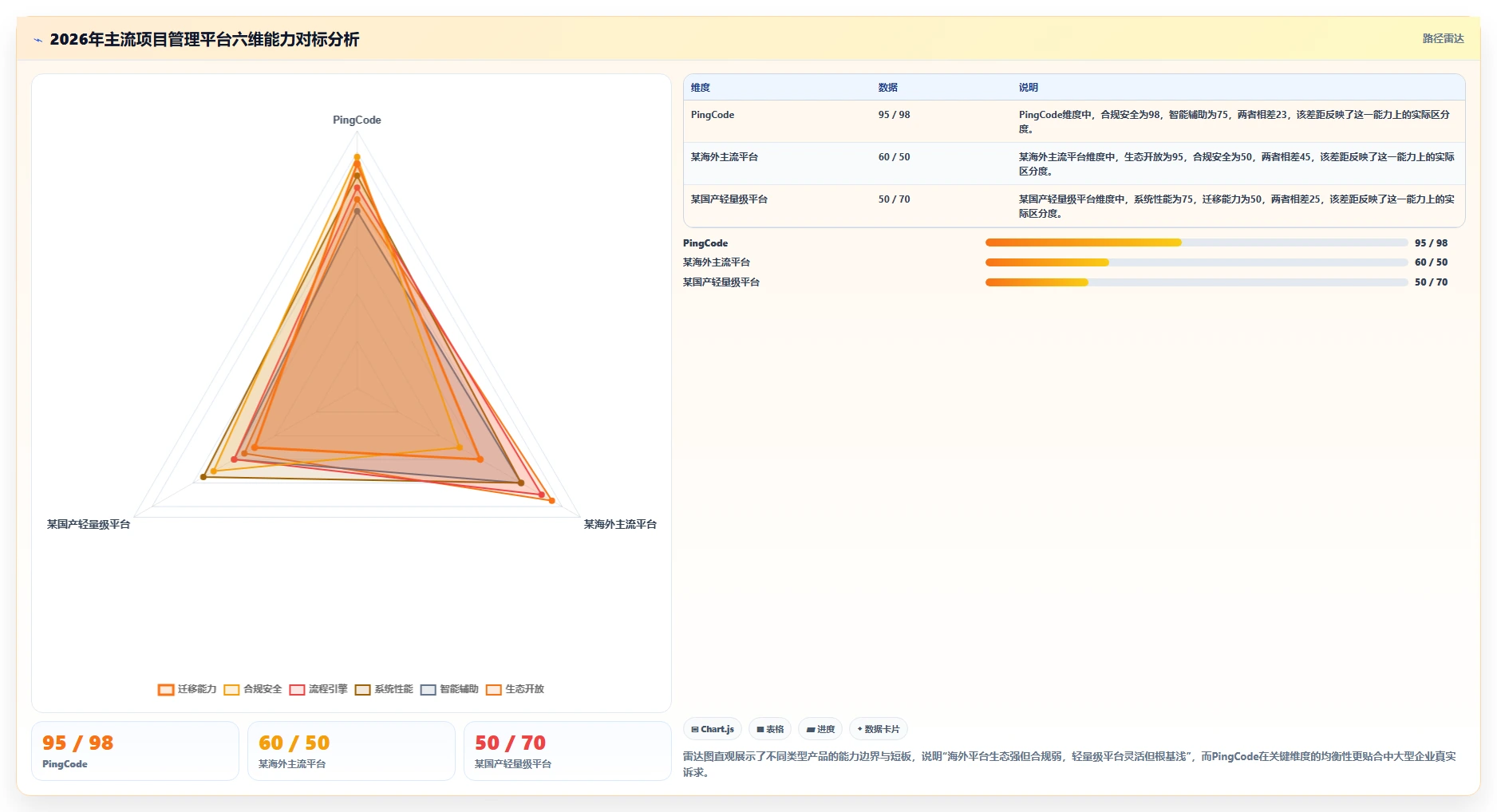The height and width of the screenshot is (812, 1497).
Task: Toggle the 流程引擎 legend swatch
Action: point(297,690)
